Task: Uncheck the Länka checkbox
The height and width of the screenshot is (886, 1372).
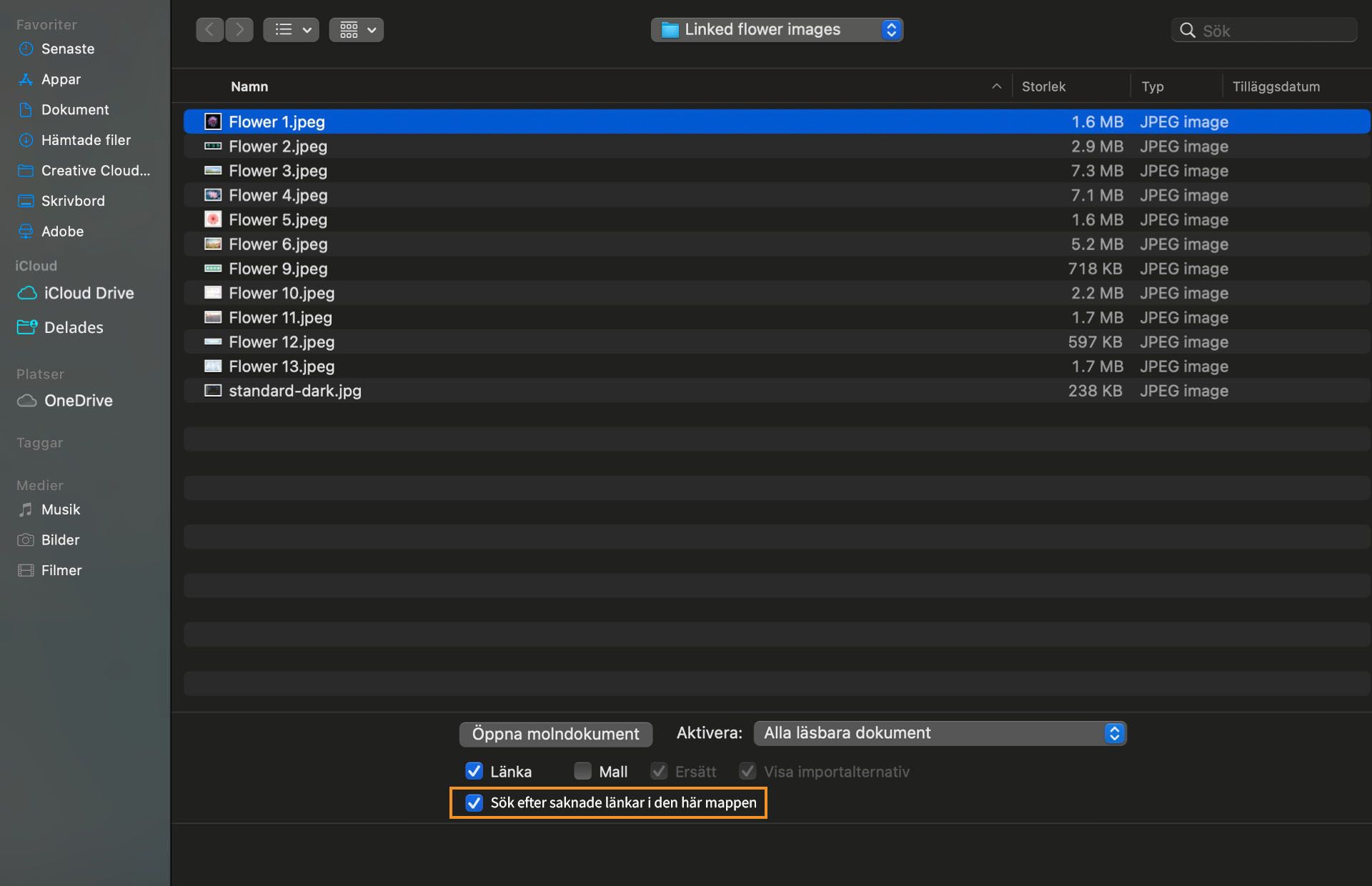Action: tap(474, 772)
